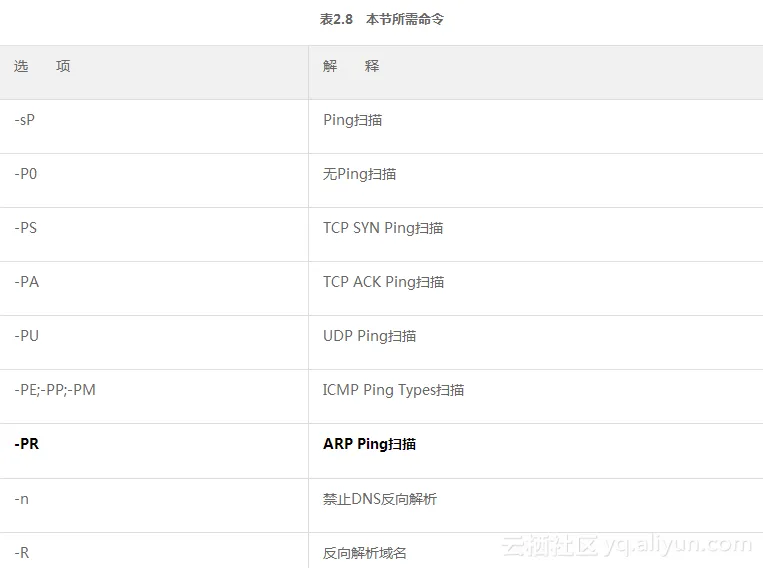Image resolution: width=763 pixels, height=568 pixels.
Task: Click the TCP SYN Ping扫描 text
Action: pyautogui.click(x=383, y=228)
